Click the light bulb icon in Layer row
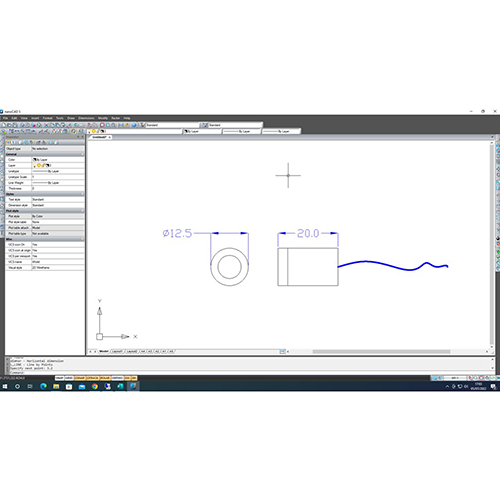 pos(35,165)
